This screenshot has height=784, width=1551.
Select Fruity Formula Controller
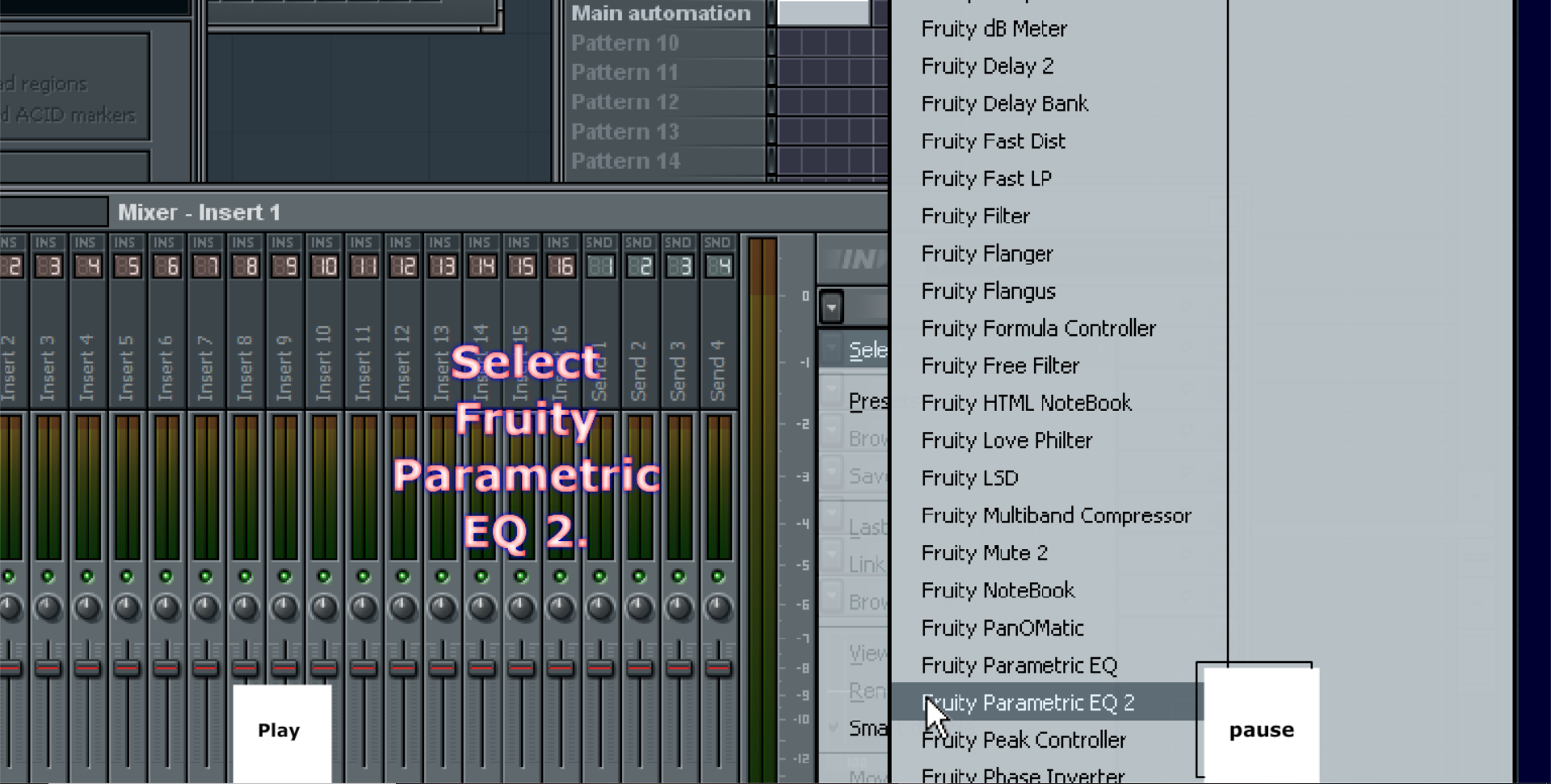click(1038, 329)
